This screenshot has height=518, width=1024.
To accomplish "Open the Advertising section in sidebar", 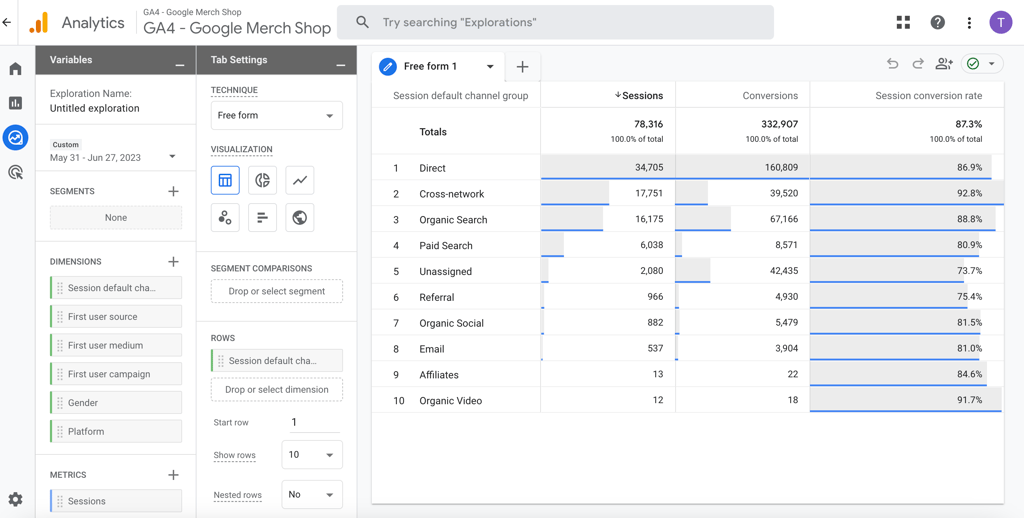I will [15, 172].
